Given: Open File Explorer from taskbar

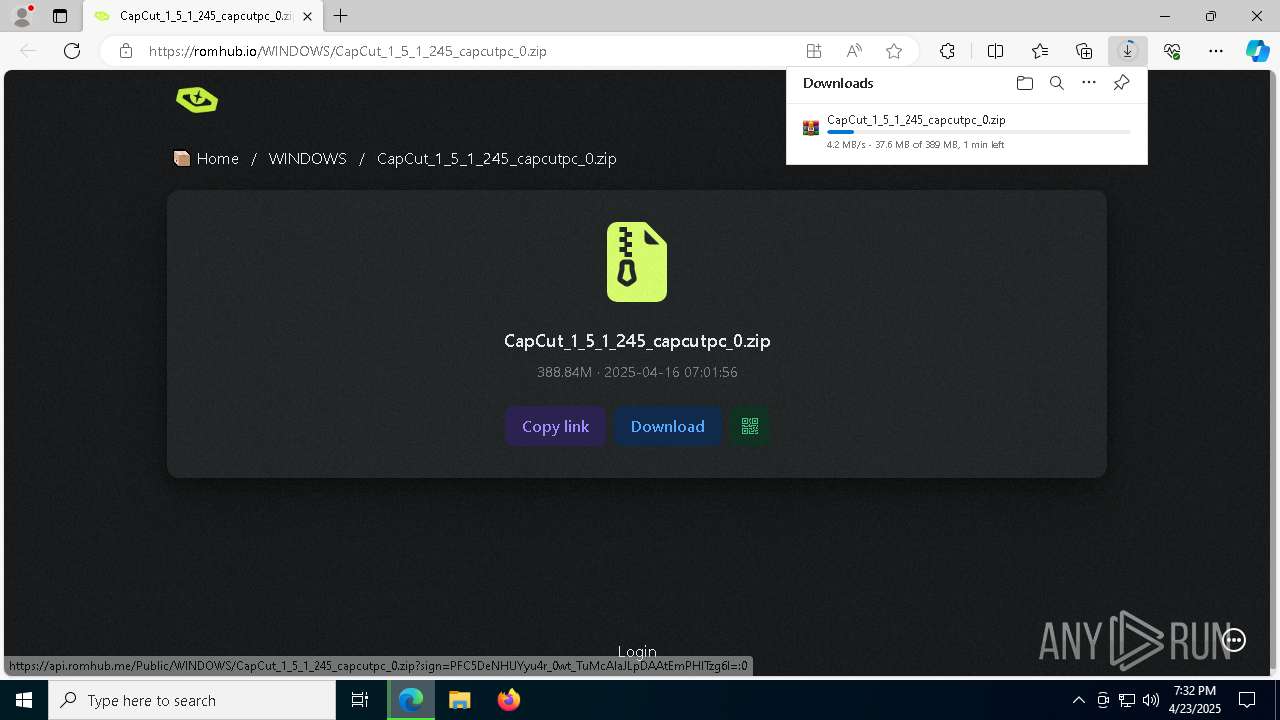Looking at the screenshot, I should 459,700.
